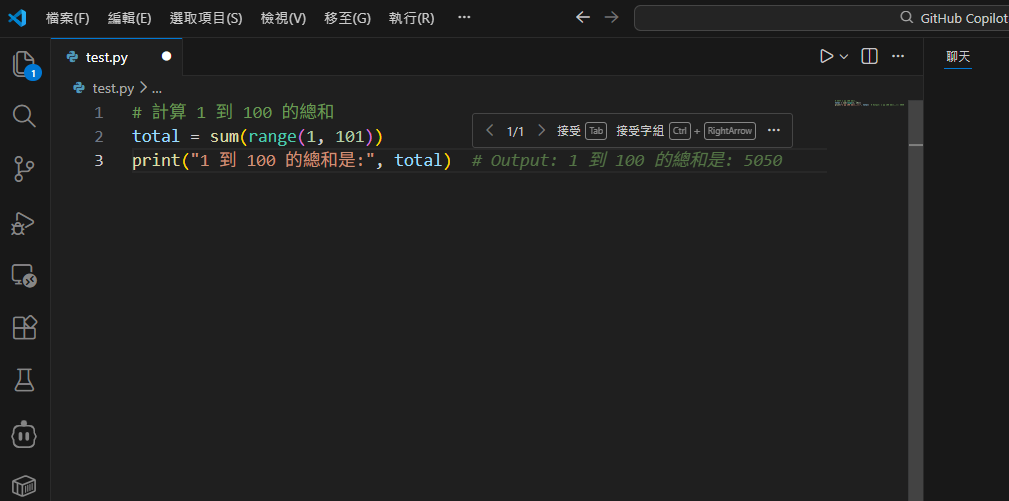This screenshot has width=1009, height=501.
Task: Open the 檢視(V) menu
Action: [x=283, y=19]
